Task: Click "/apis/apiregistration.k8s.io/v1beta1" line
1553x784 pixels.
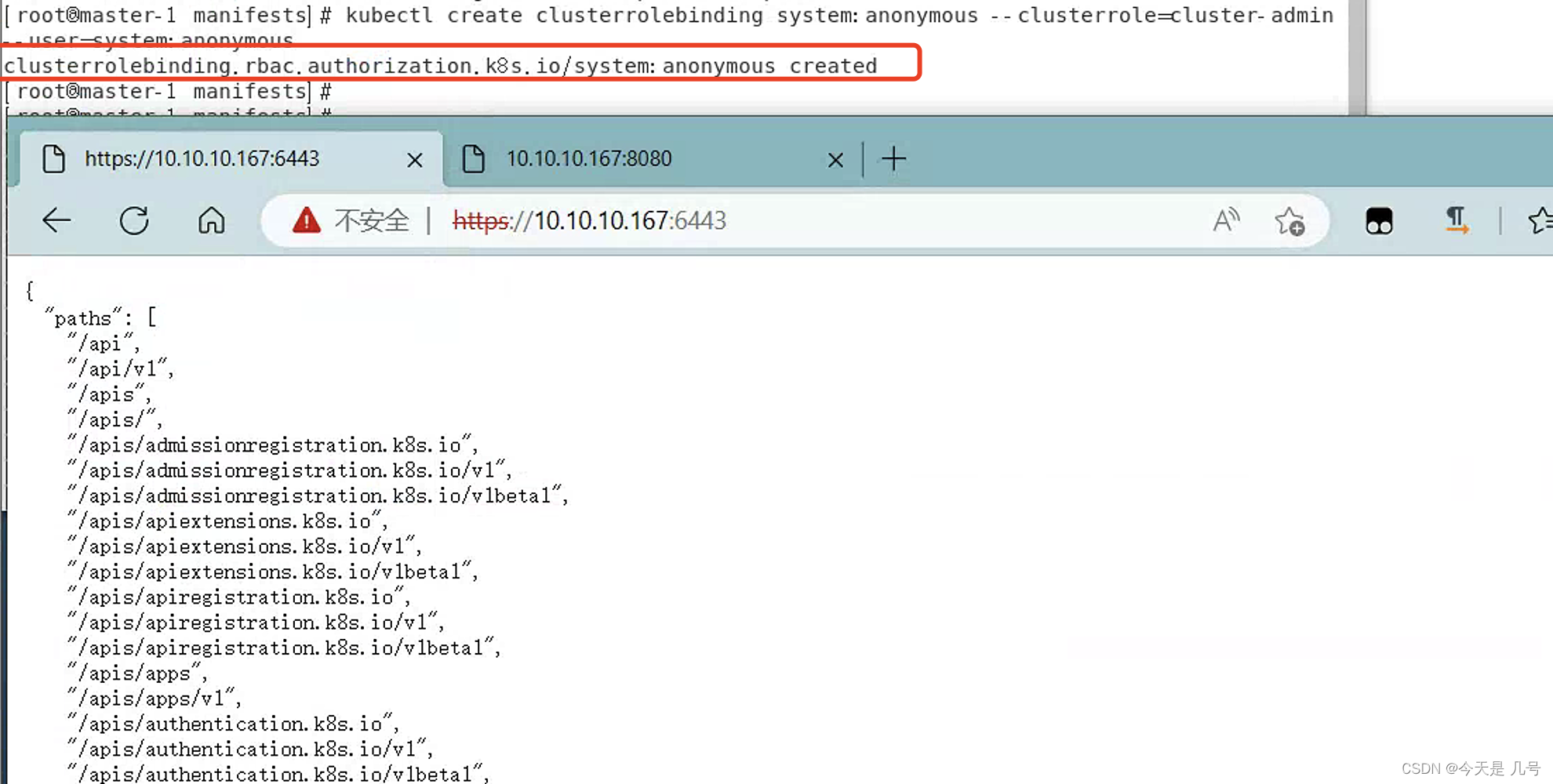Action: (284, 648)
